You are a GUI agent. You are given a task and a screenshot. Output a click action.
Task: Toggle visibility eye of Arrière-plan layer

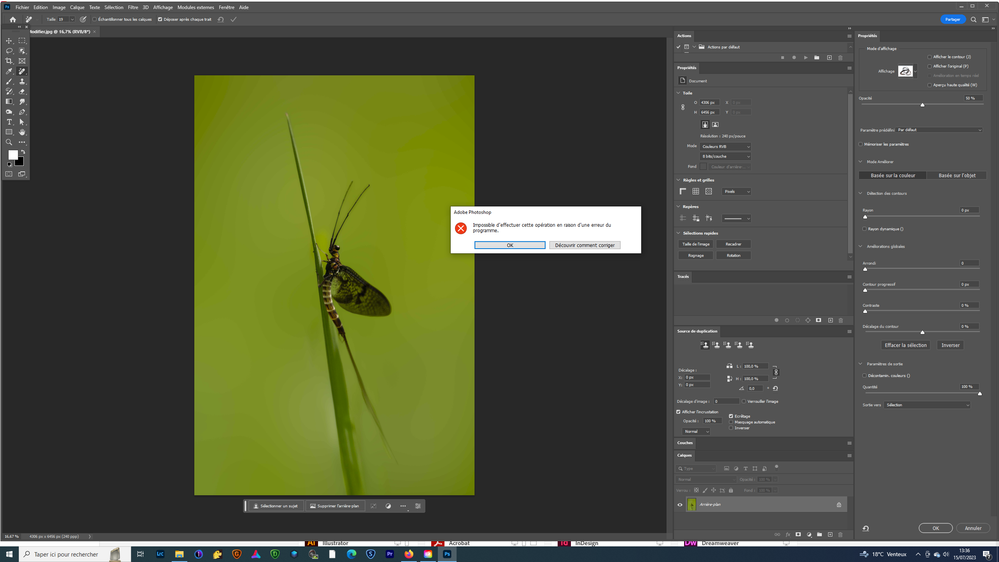(x=680, y=505)
